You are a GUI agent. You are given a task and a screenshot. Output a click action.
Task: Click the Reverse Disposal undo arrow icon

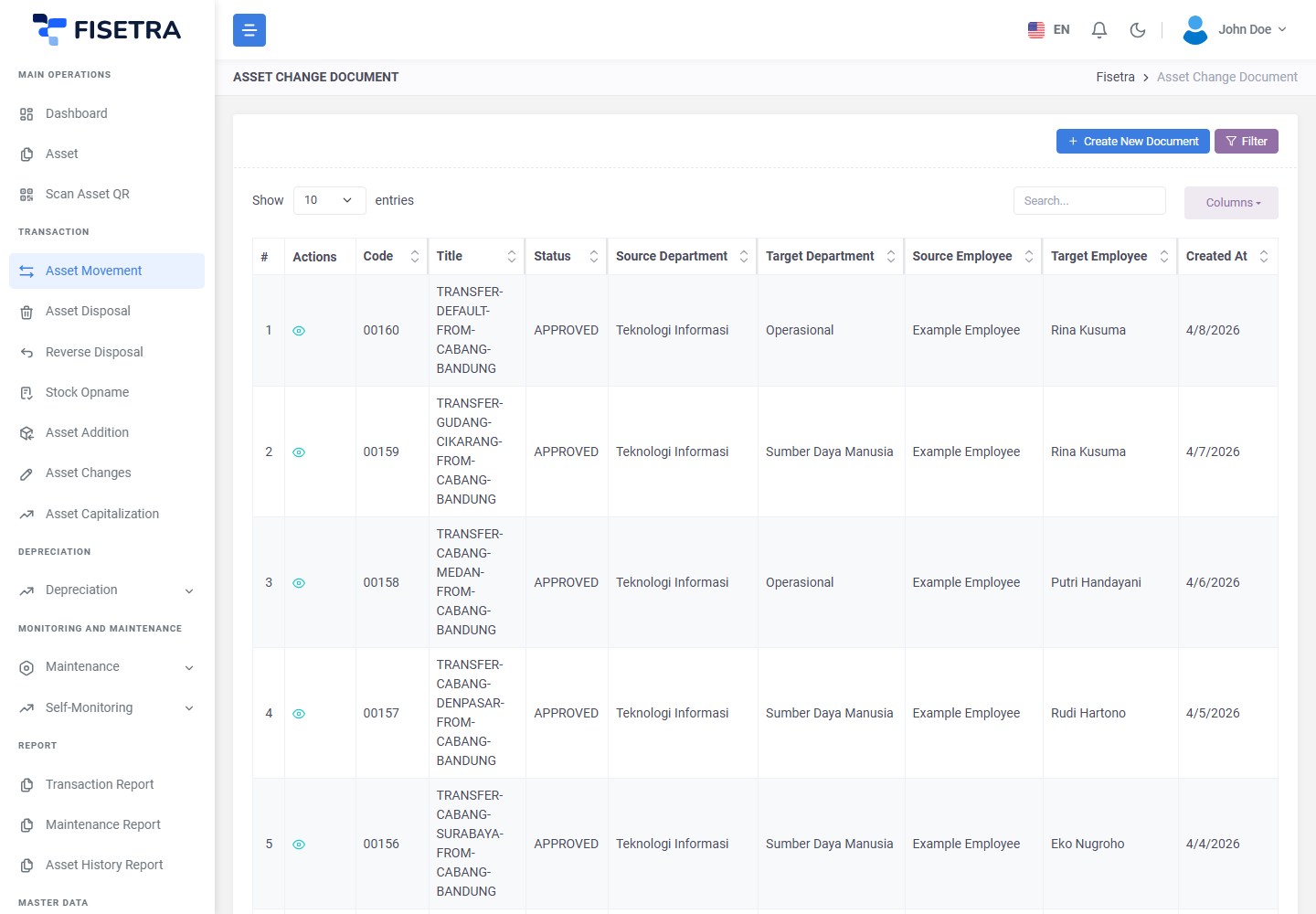[x=27, y=353]
